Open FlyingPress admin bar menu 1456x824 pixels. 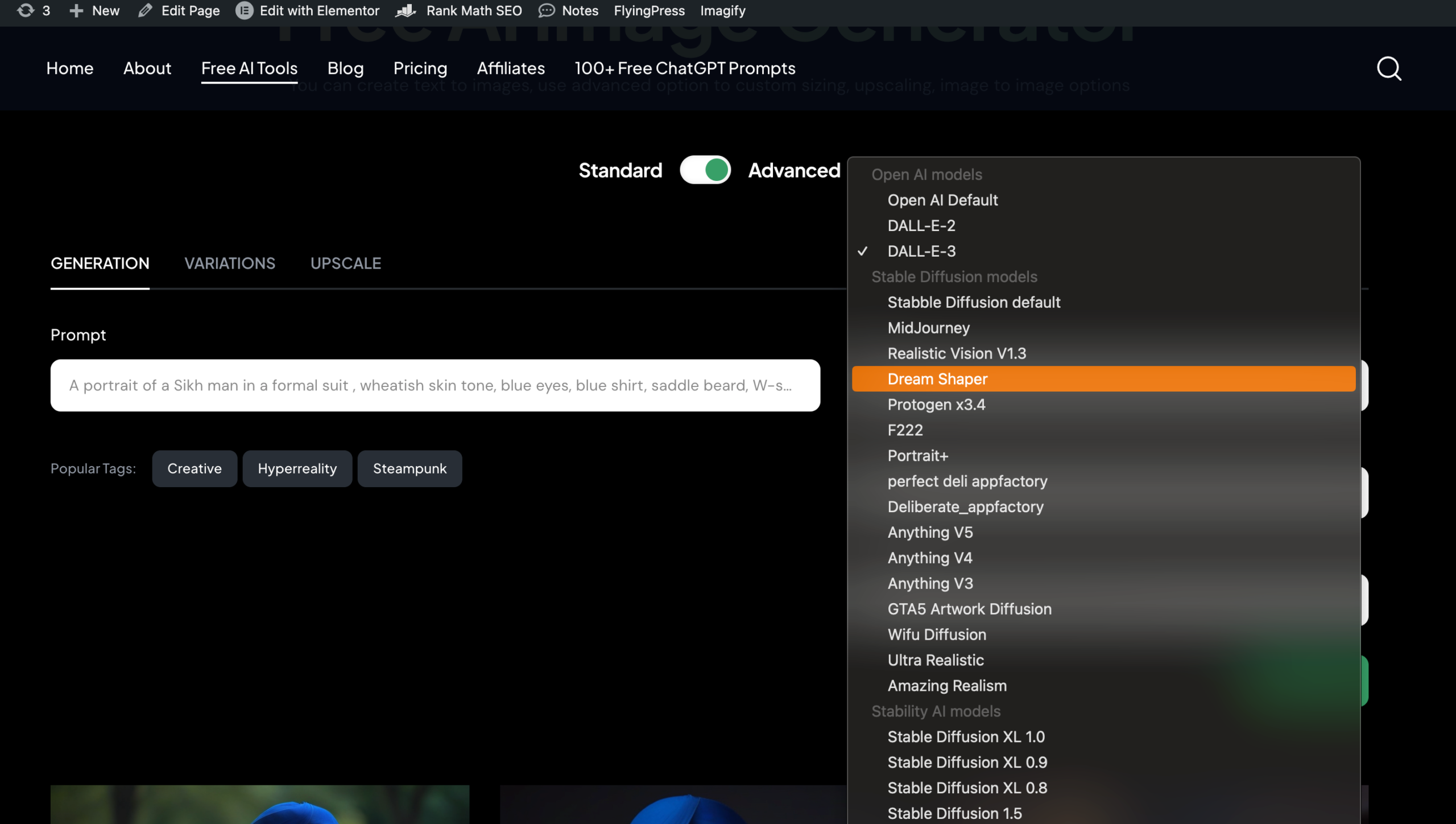point(649,11)
